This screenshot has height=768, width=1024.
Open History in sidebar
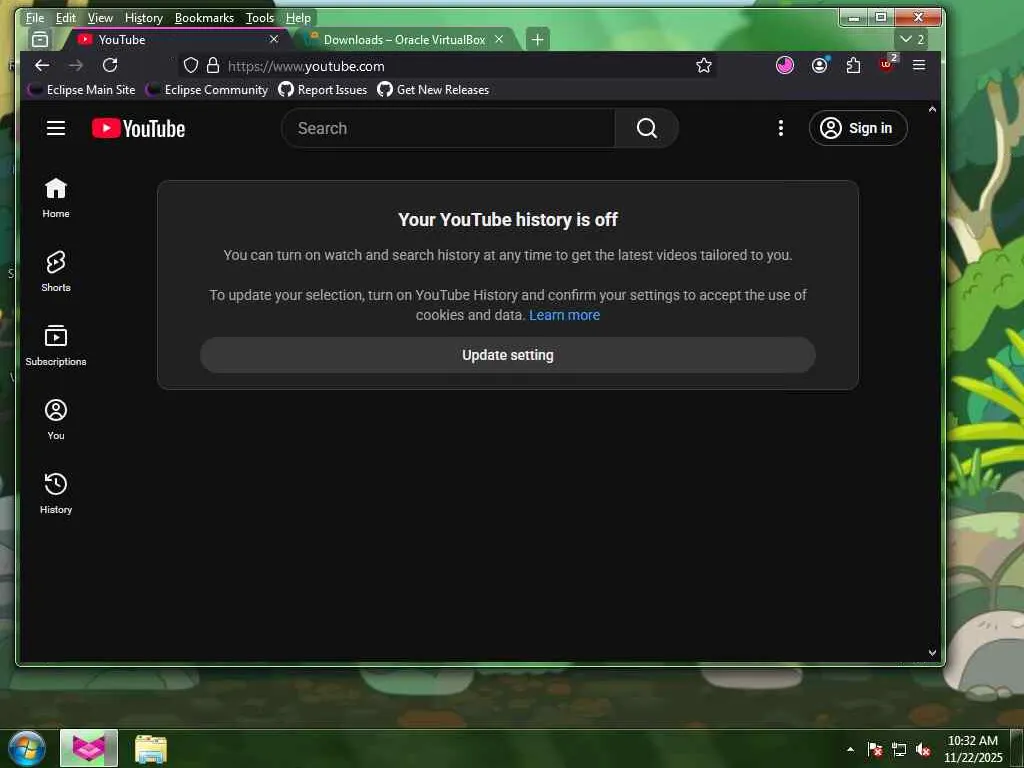coord(56,493)
